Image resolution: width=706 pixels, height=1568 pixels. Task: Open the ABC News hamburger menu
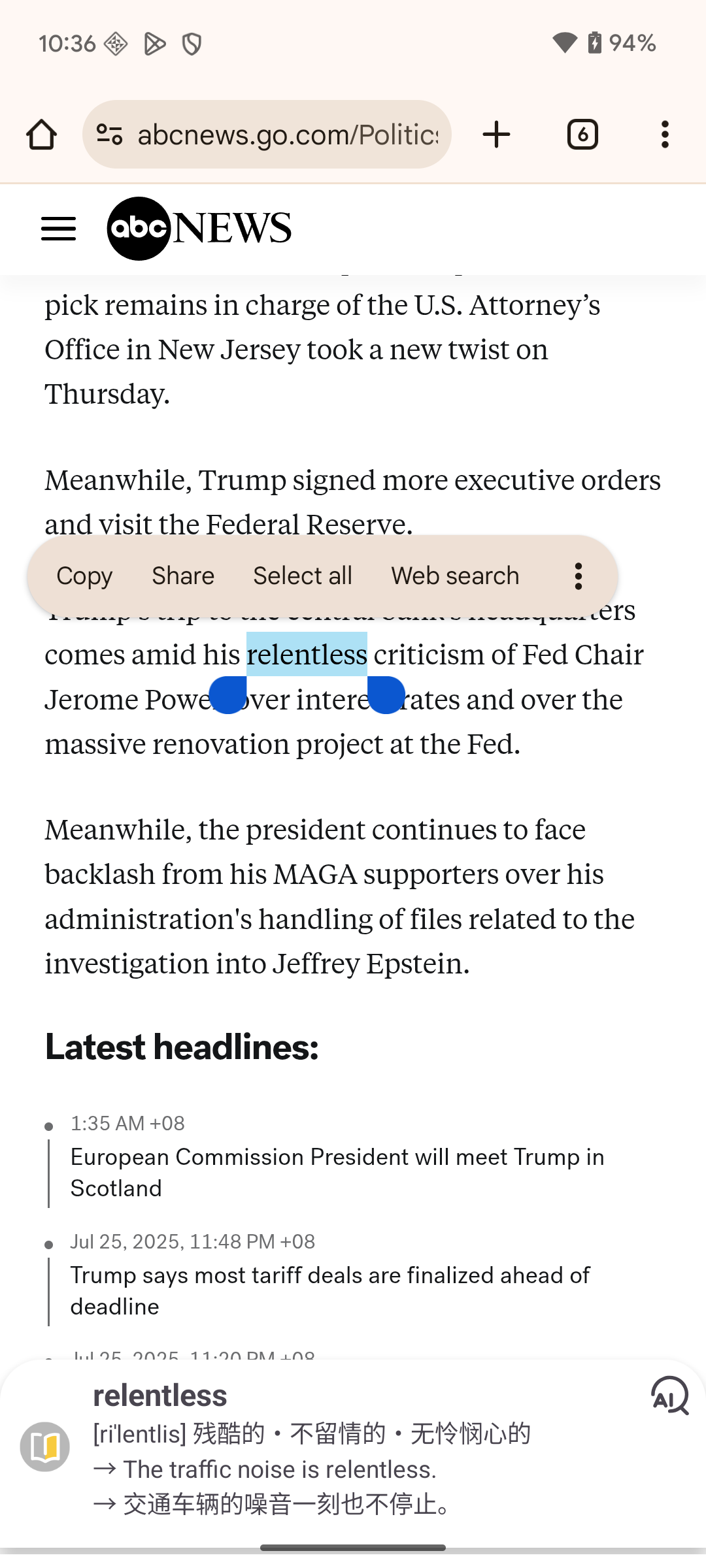(x=58, y=229)
